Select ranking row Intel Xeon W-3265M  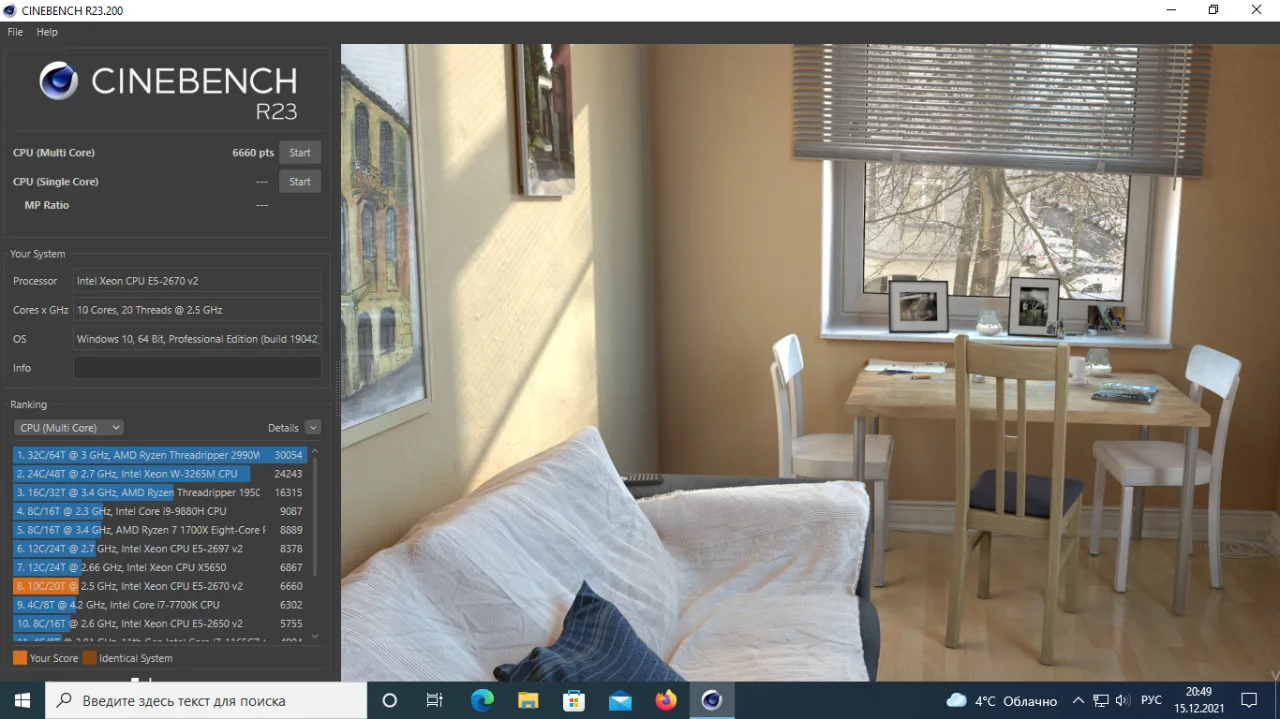[160, 474]
